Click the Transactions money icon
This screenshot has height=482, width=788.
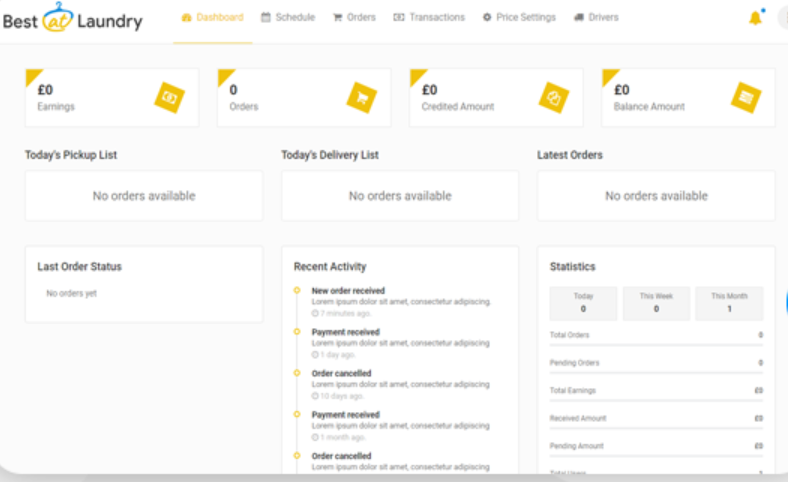pyautogui.click(x=399, y=18)
